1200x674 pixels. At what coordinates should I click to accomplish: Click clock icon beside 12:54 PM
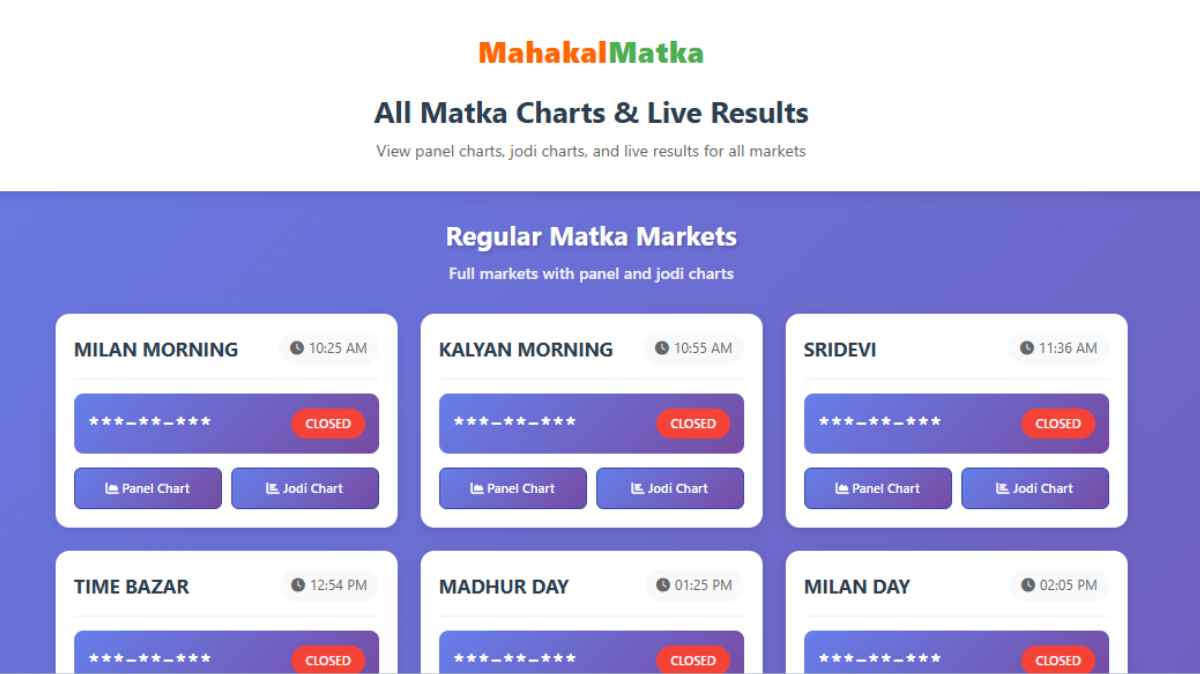click(x=298, y=585)
